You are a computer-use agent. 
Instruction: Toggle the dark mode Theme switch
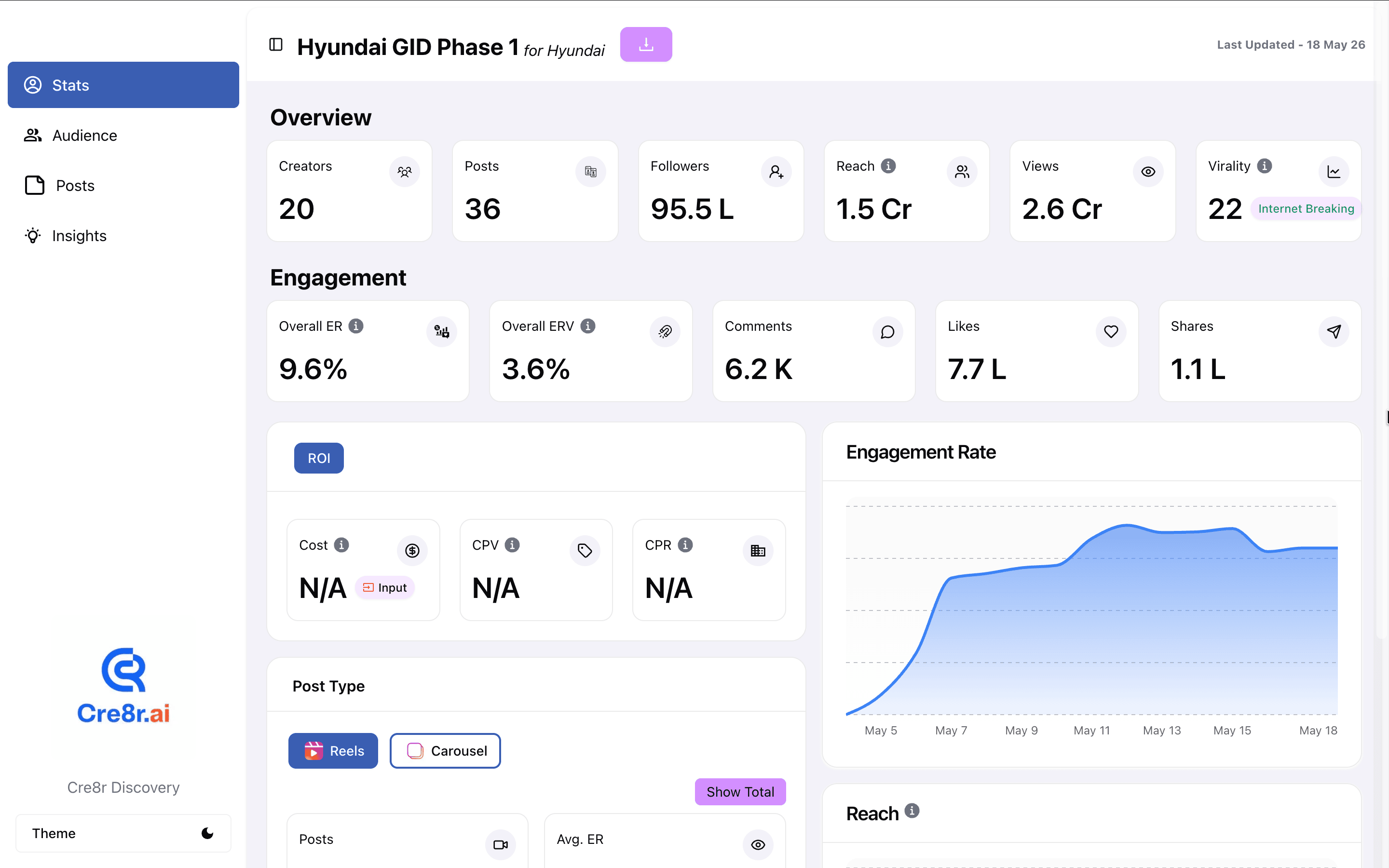click(123, 833)
